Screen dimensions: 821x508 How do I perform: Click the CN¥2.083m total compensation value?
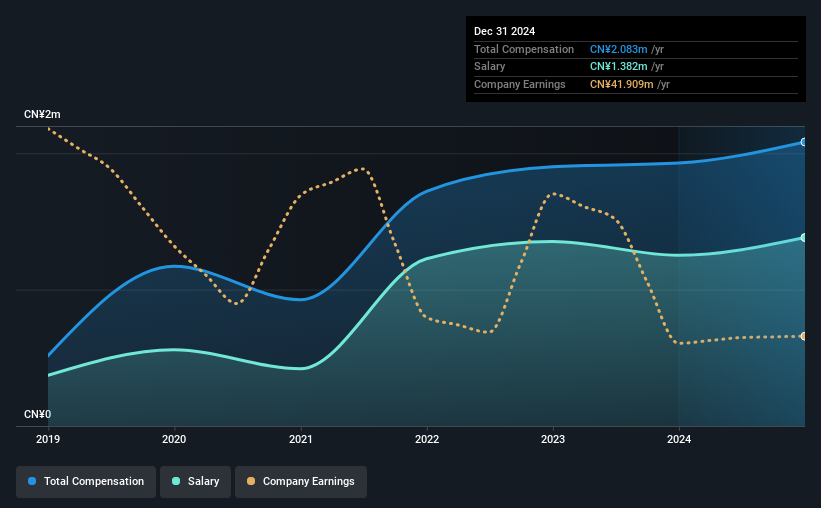pyautogui.click(x=619, y=49)
